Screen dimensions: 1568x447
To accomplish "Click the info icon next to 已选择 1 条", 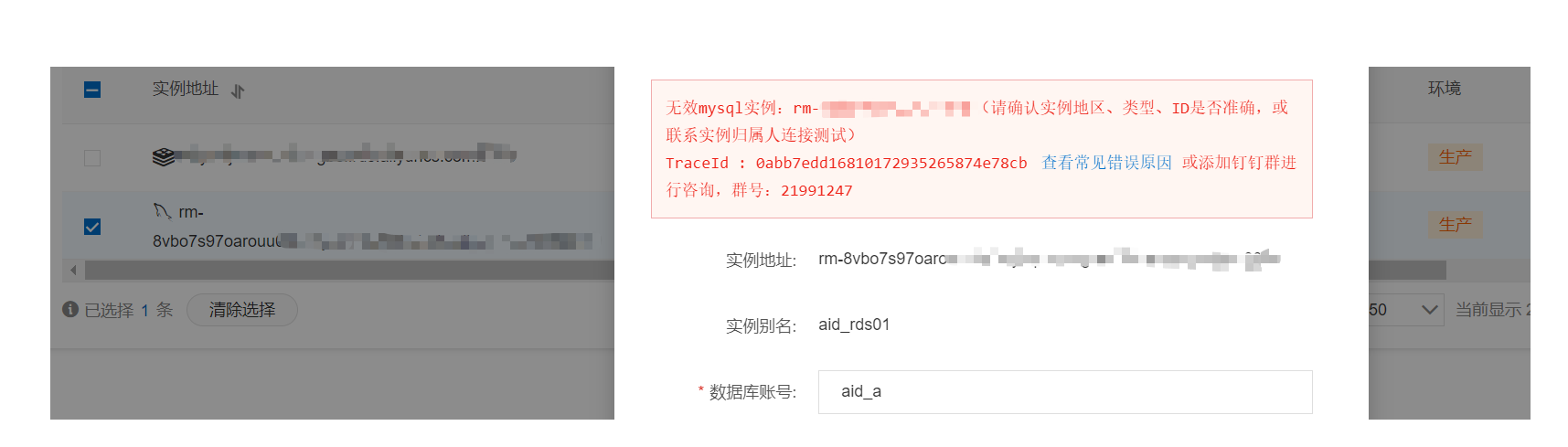I will pos(70,309).
